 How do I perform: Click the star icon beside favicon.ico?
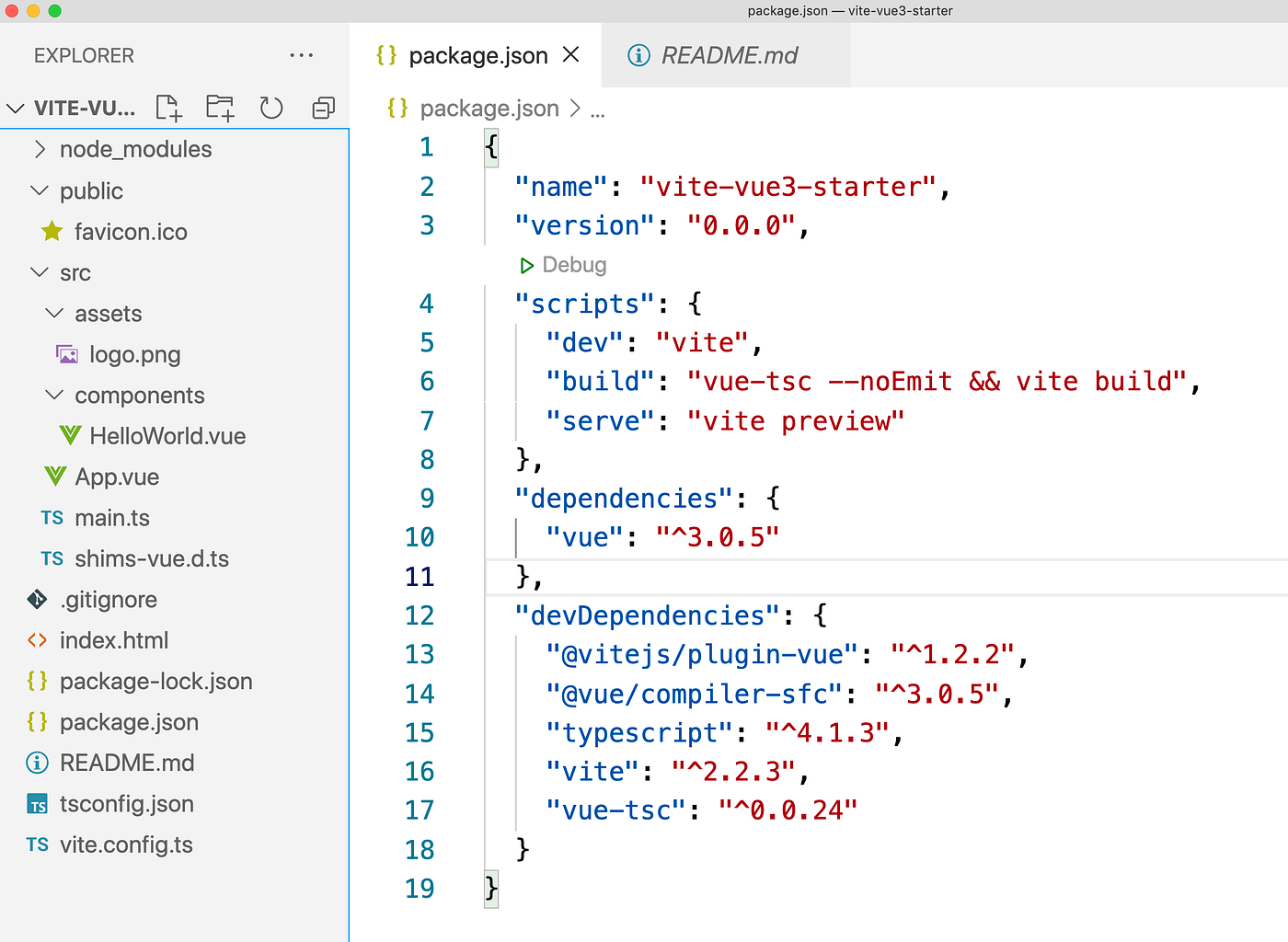[52, 232]
